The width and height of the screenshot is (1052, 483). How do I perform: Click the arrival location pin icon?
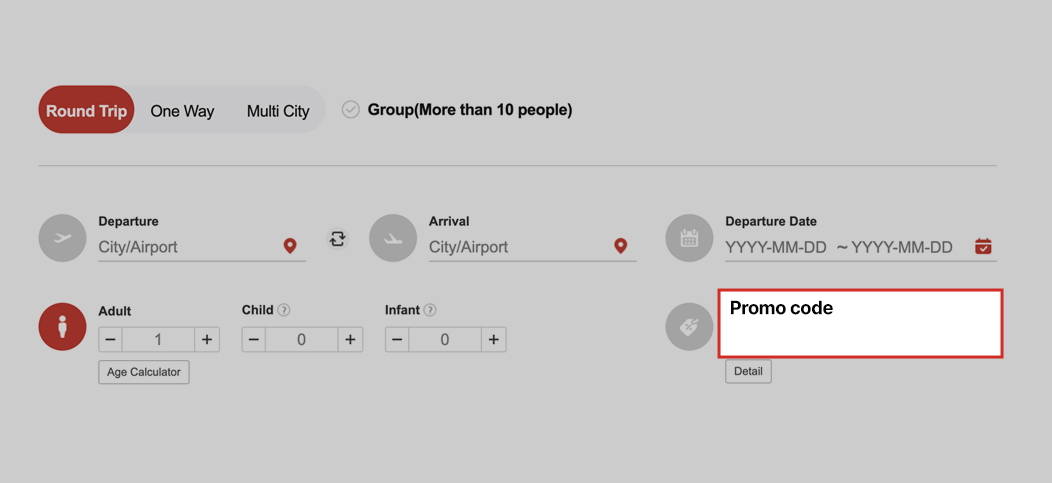pos(620,246)
